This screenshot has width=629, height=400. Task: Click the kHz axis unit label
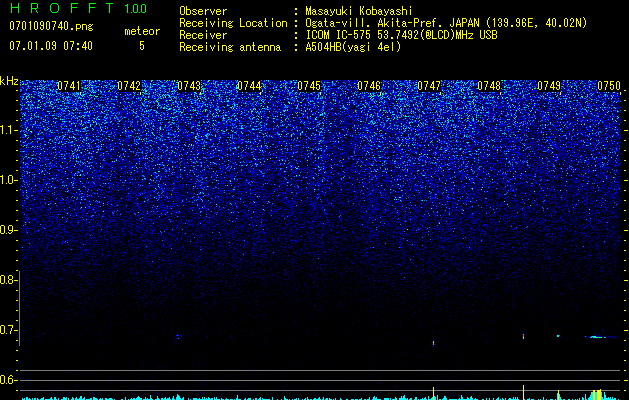click(x=9, y=81)
